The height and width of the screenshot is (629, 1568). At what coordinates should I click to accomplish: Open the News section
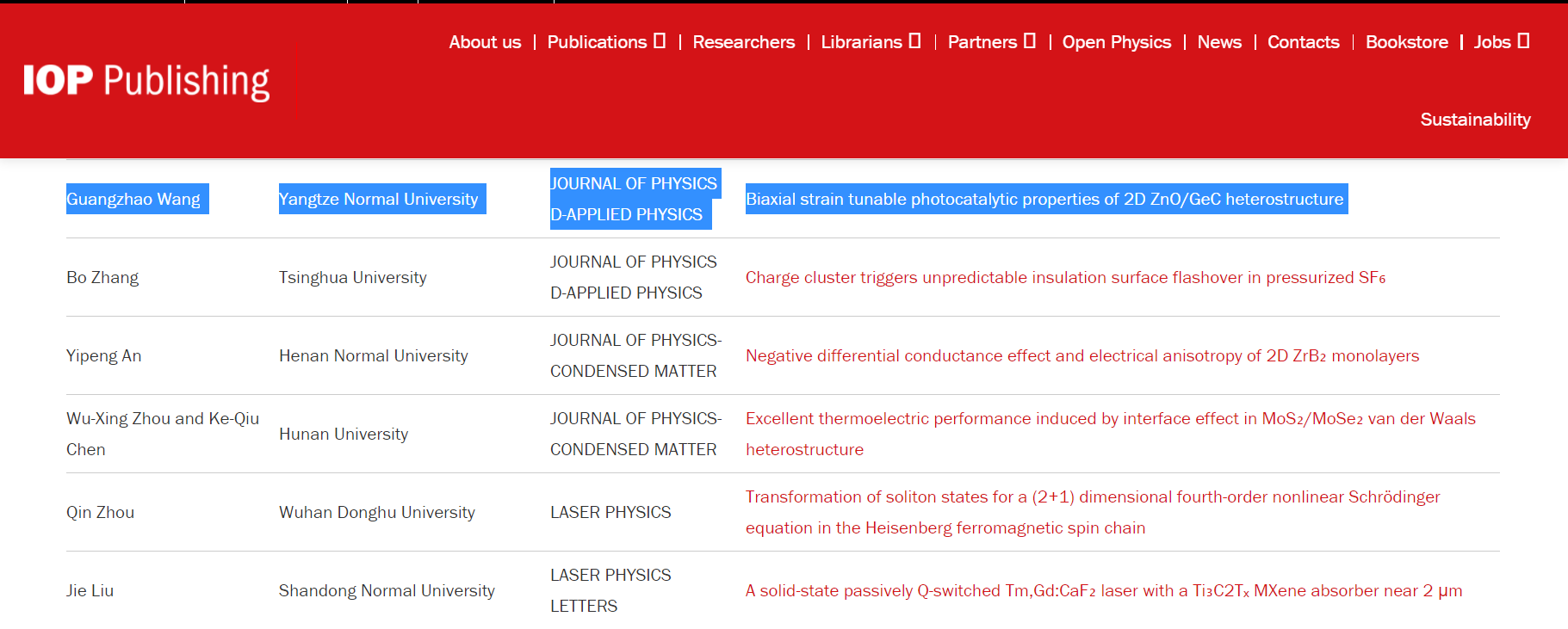pos(1218,42)
